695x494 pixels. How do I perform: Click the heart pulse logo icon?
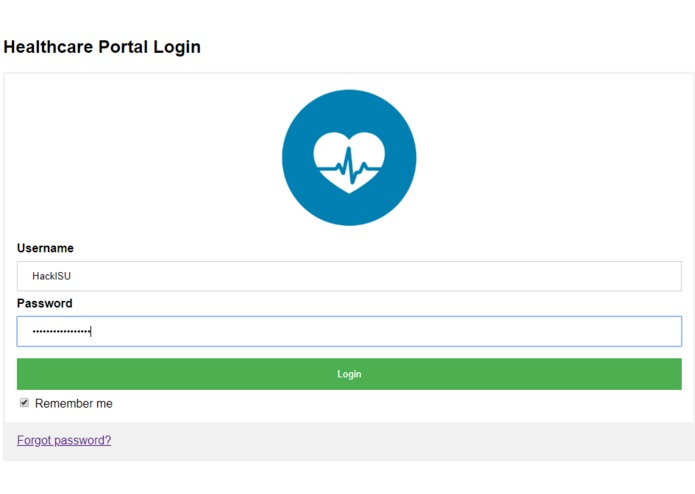tap(349, 158)
